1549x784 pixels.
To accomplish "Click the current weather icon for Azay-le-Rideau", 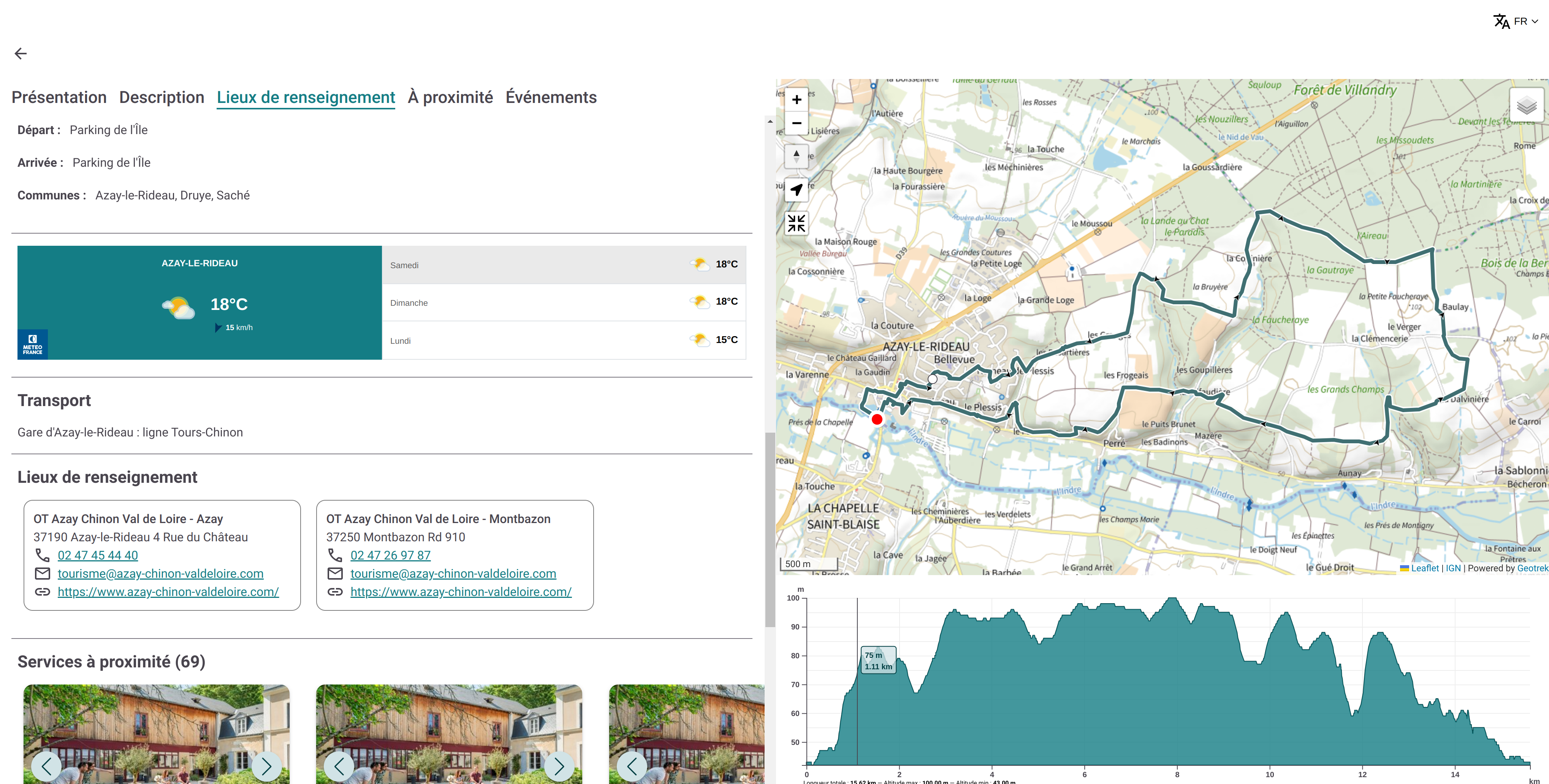I will (x=179, y=307).
